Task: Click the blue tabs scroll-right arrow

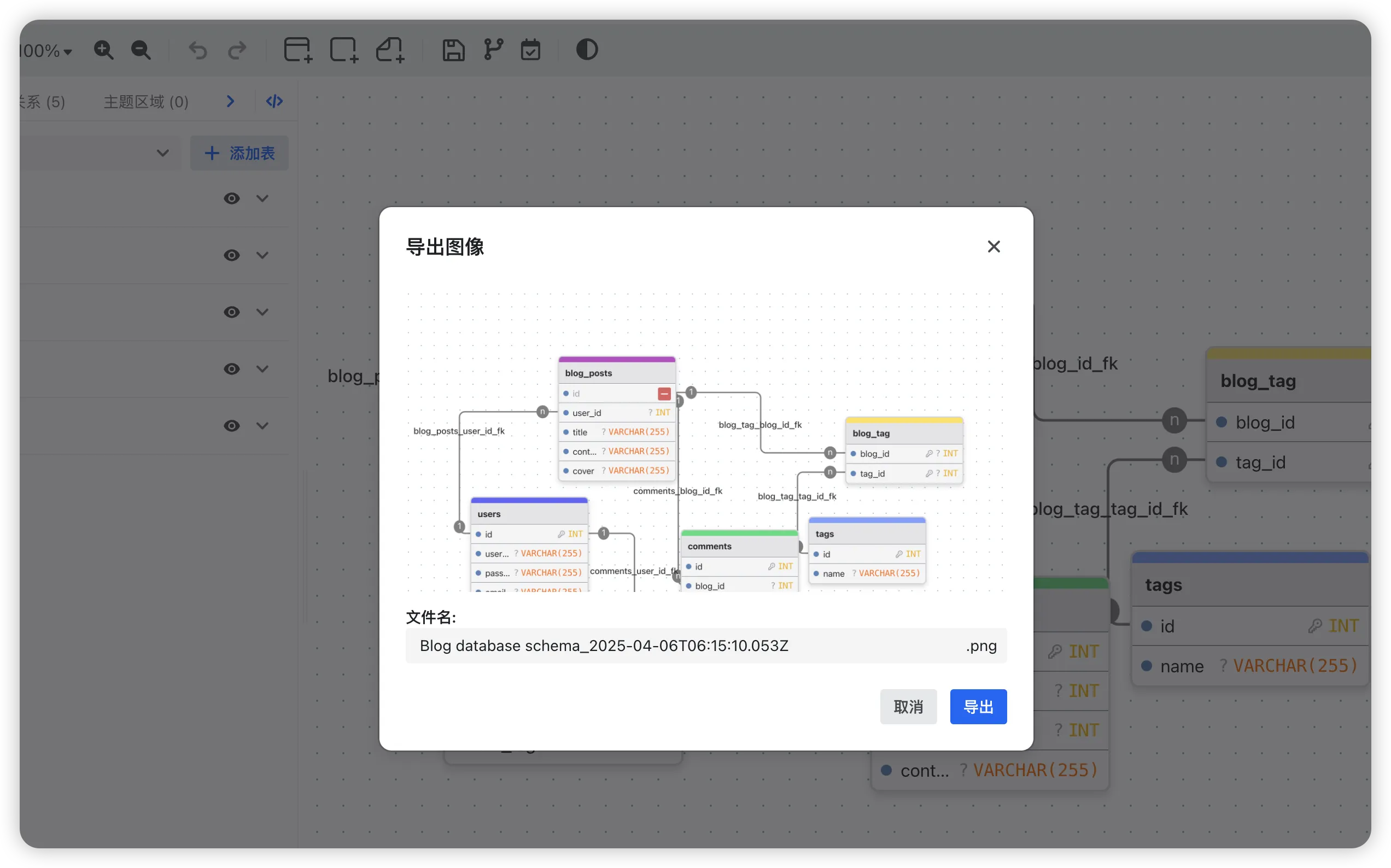Action: (230, 102)
